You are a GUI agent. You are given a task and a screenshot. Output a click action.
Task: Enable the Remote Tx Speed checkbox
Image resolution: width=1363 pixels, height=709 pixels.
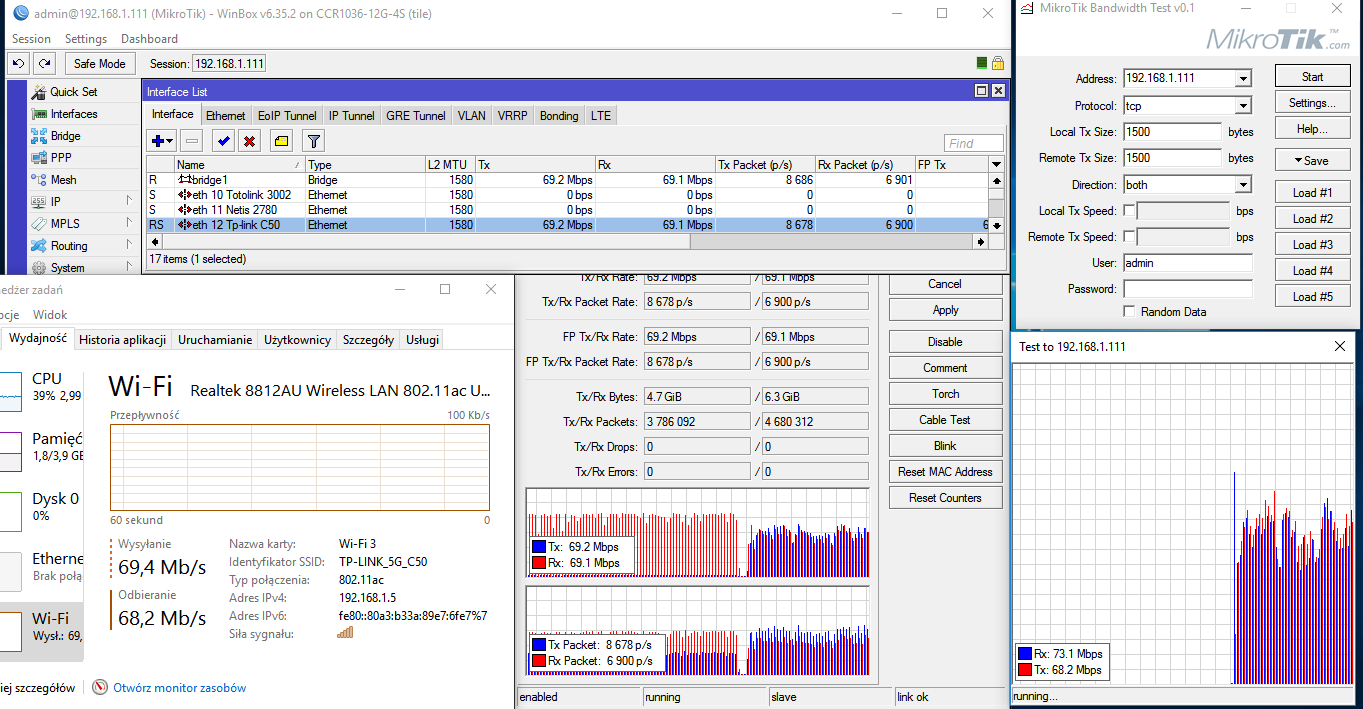coord(1129,237)
